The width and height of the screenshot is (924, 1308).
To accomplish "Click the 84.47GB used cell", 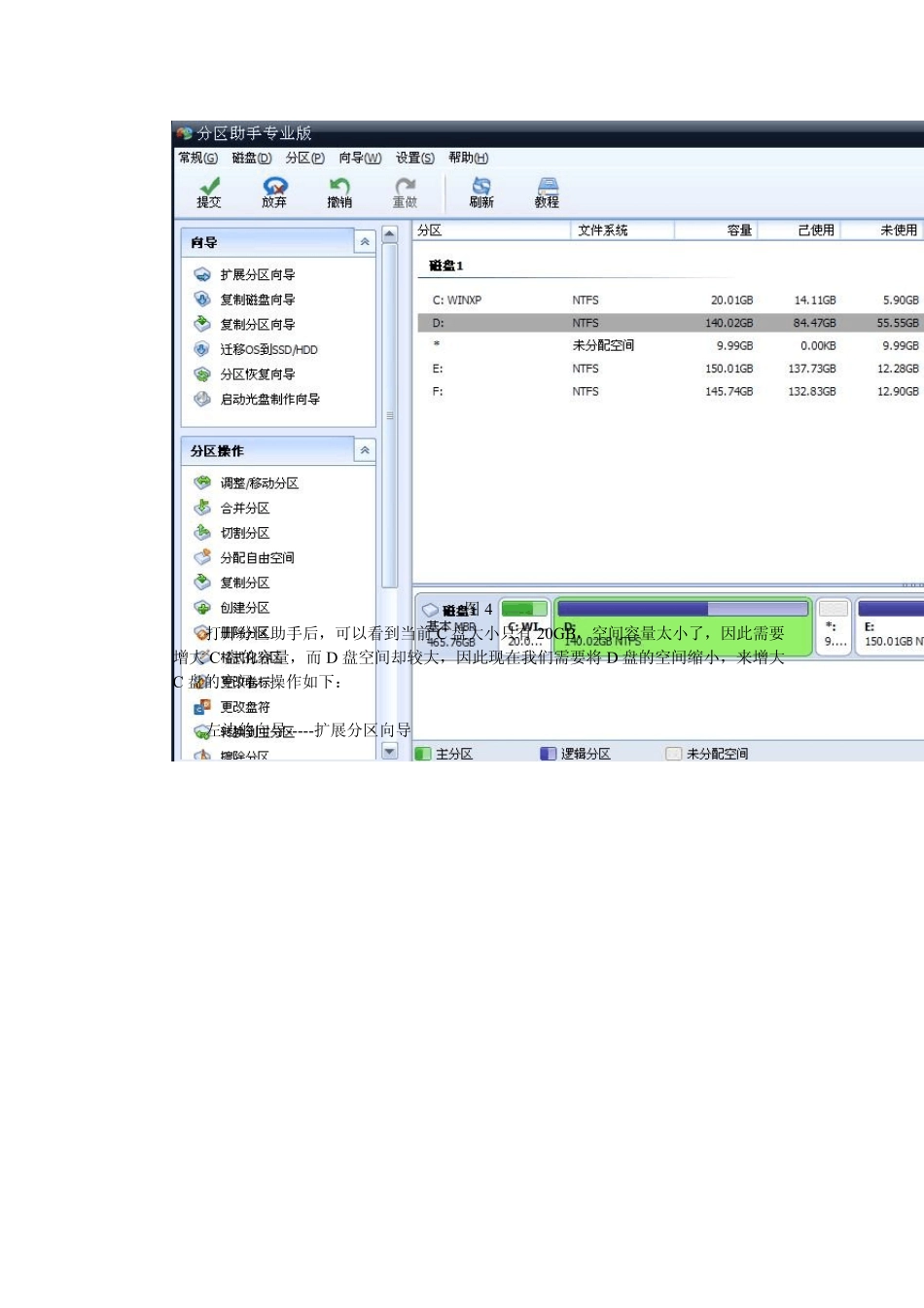I will pyautogui.click(x=814, y=323).
